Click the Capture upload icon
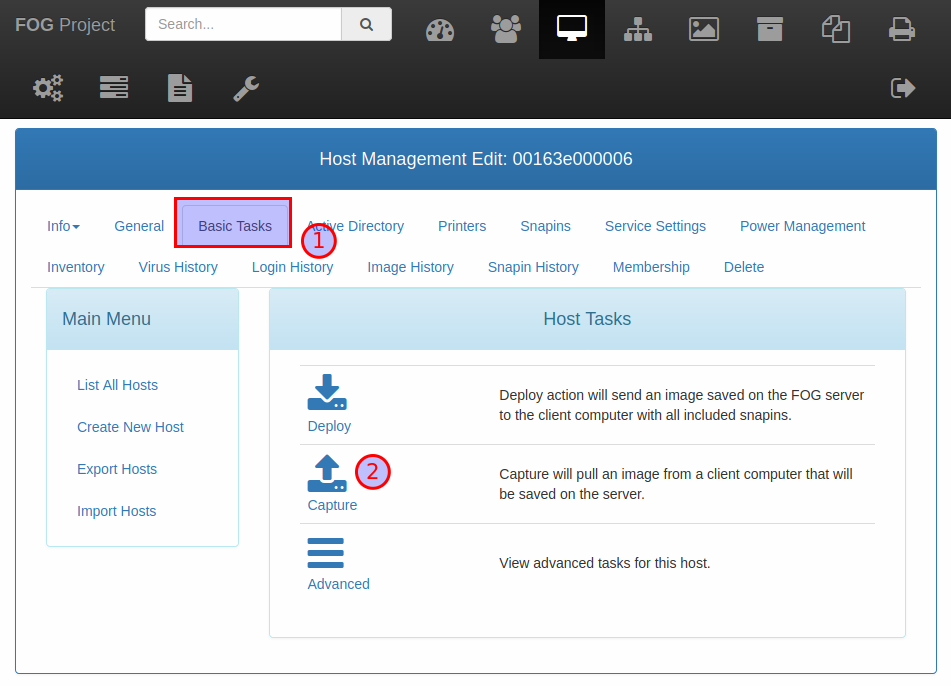Image resolution: width=951 pixels, height=686 pixels. point(327,473)
